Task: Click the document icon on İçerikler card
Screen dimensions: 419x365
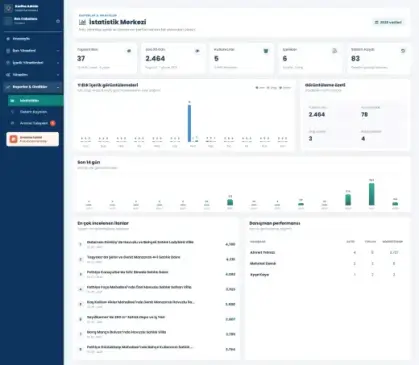Action: click(x=335, y=51)
